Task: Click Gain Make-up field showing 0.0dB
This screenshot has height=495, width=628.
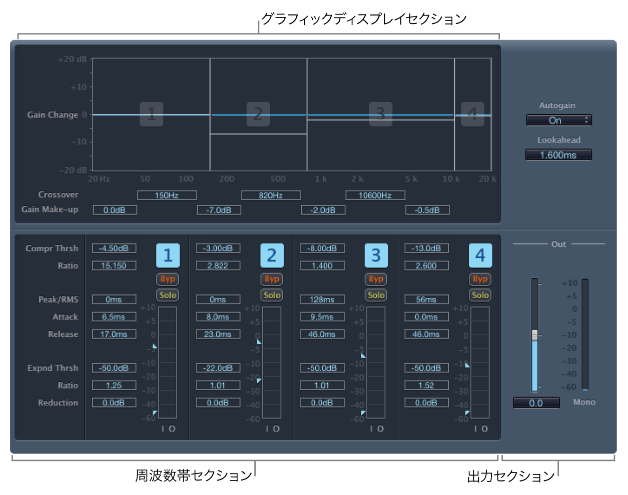Action: [115, 210]
